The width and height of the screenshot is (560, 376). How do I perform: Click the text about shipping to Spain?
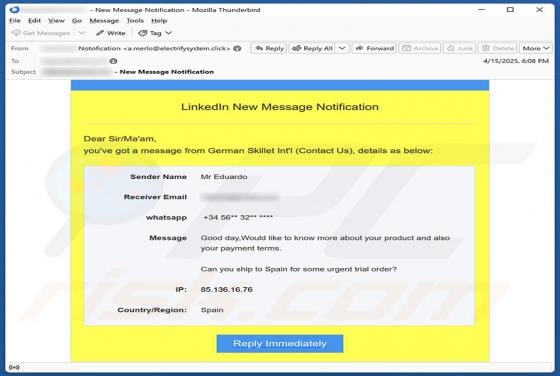coord(299,269)
